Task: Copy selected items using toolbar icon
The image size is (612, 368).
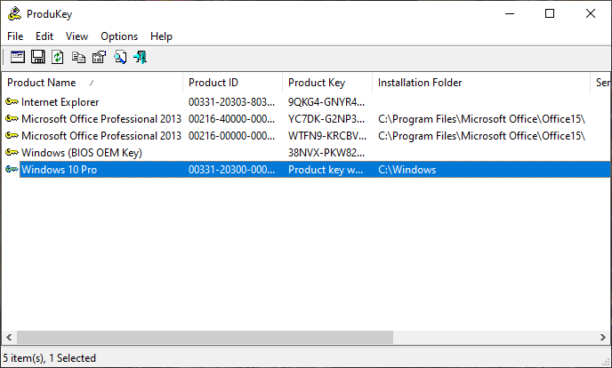Action: (78, 57)
